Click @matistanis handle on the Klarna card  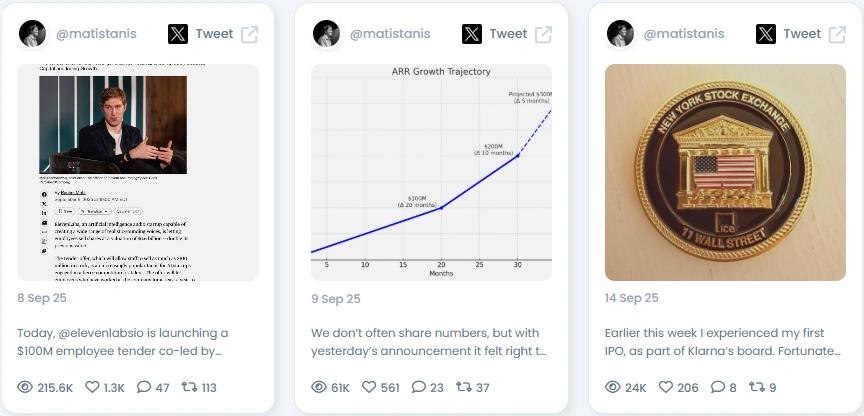(684, 34)
